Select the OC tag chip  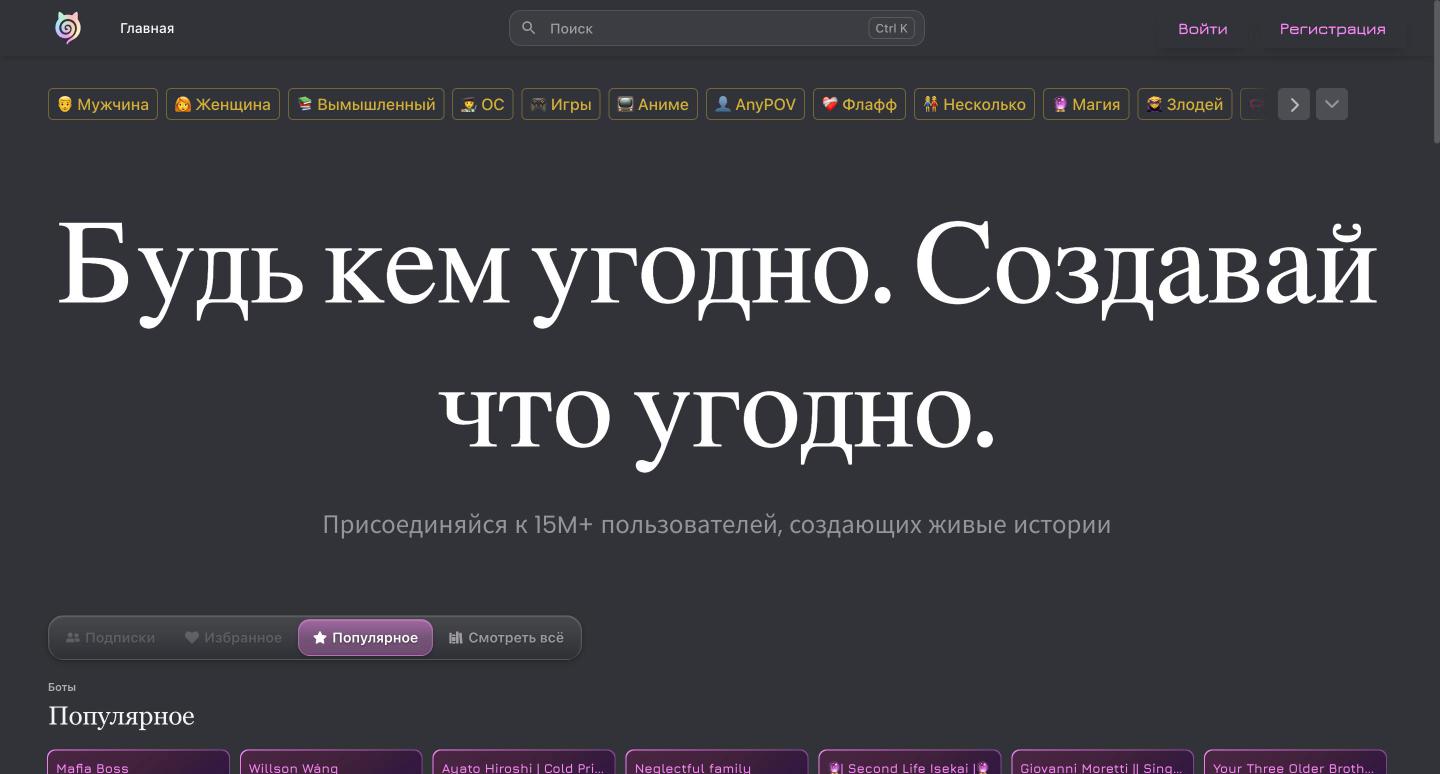[483, 104]
